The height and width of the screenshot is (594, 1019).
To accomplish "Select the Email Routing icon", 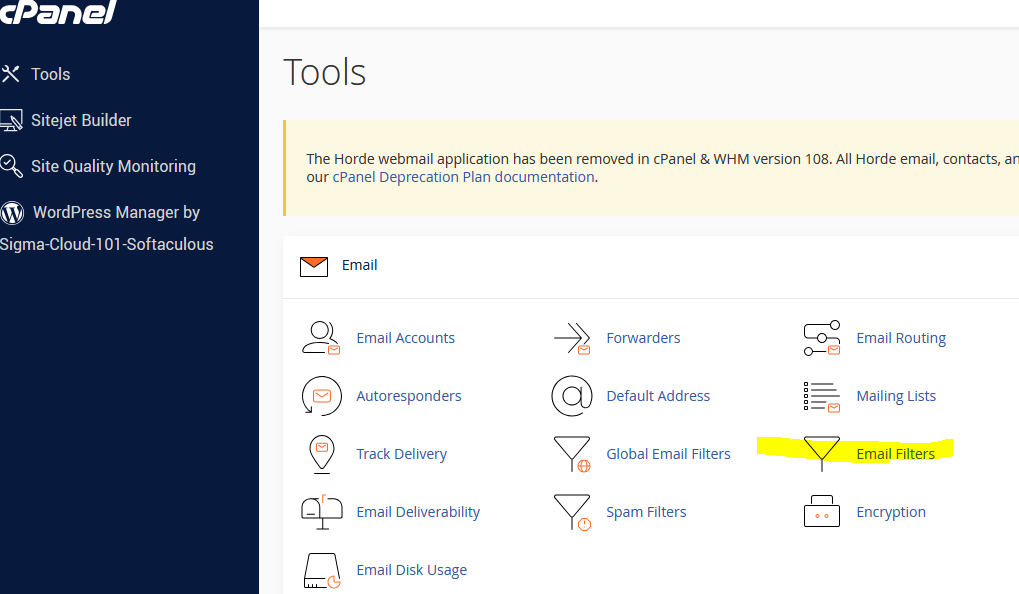I will click(821, 338).
